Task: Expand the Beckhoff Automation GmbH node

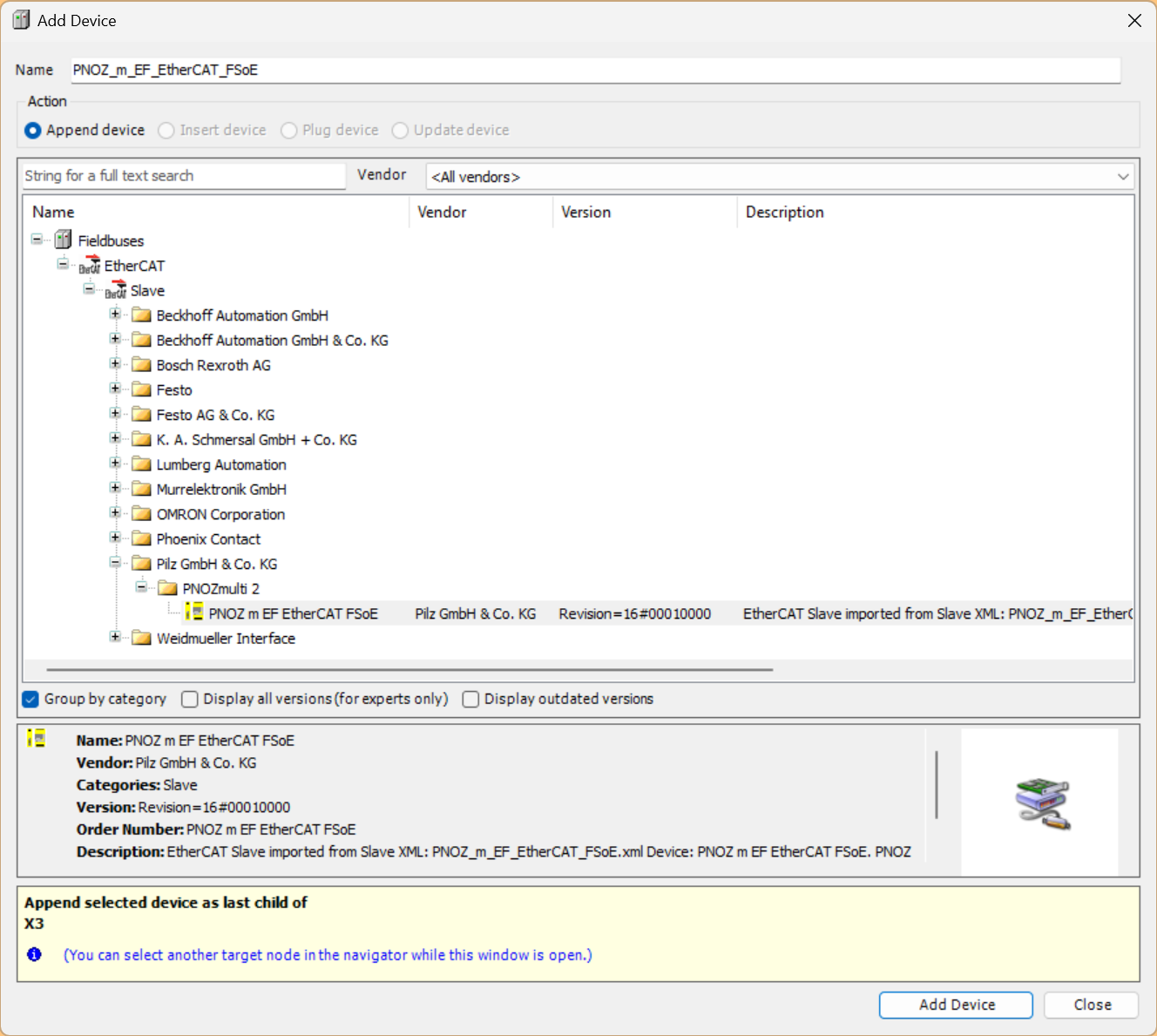Action: point(115,314)
